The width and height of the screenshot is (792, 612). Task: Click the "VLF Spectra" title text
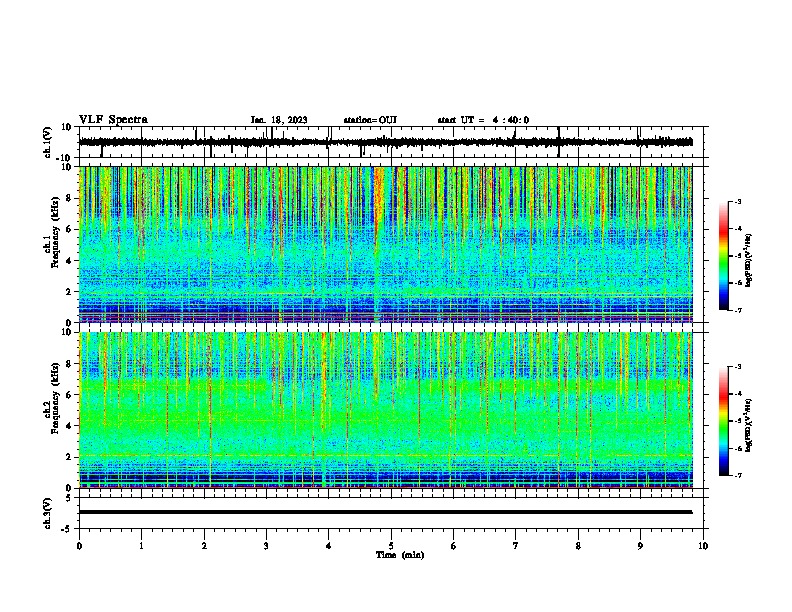(x=113, y=120)
